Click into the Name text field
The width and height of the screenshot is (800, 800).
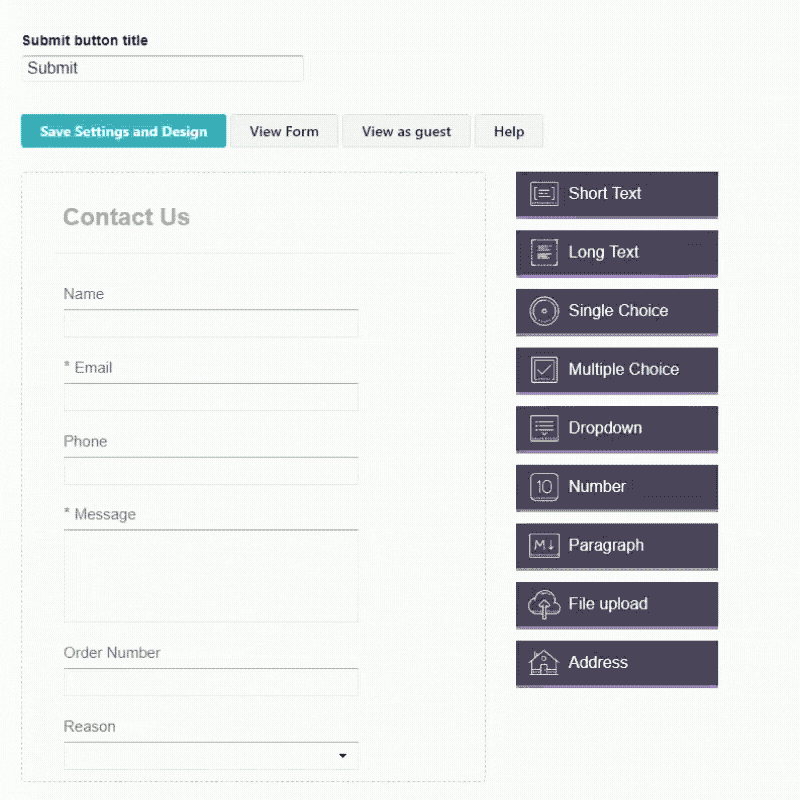pyautogui.click(x=211, y=323)
